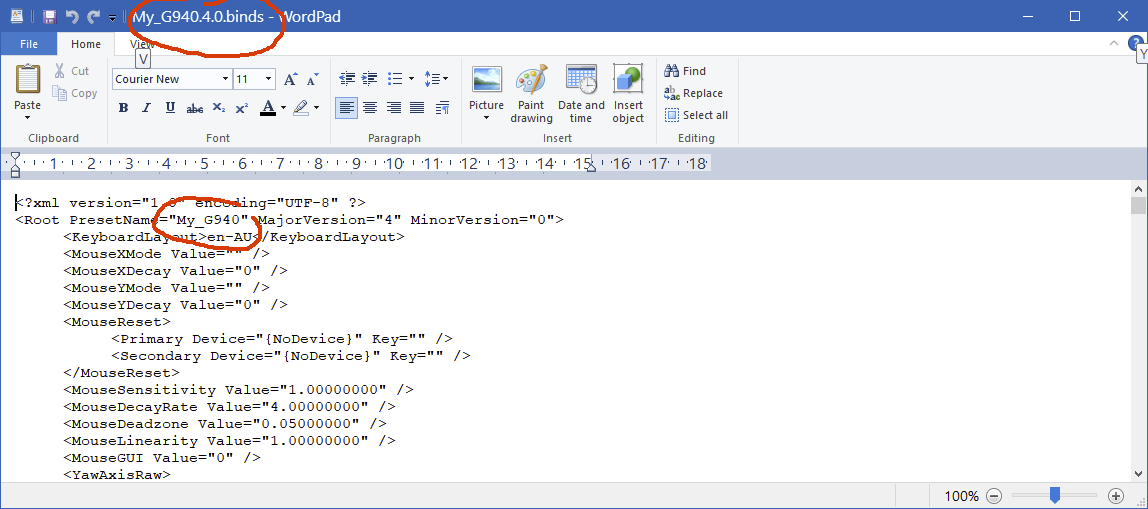Click right indent marker on ruler
This screenshot has height=509, width=1148.
click(x=592, y=167)
